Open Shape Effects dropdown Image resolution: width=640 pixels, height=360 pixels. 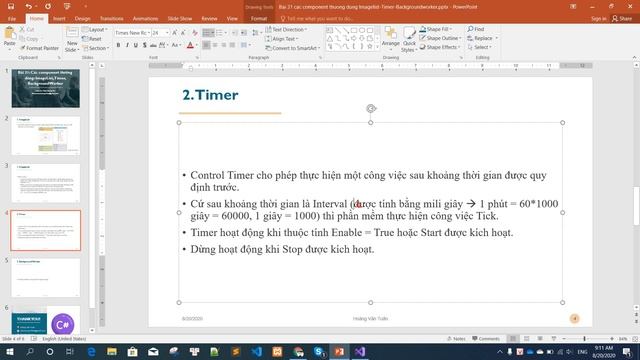tap(440, 47)
